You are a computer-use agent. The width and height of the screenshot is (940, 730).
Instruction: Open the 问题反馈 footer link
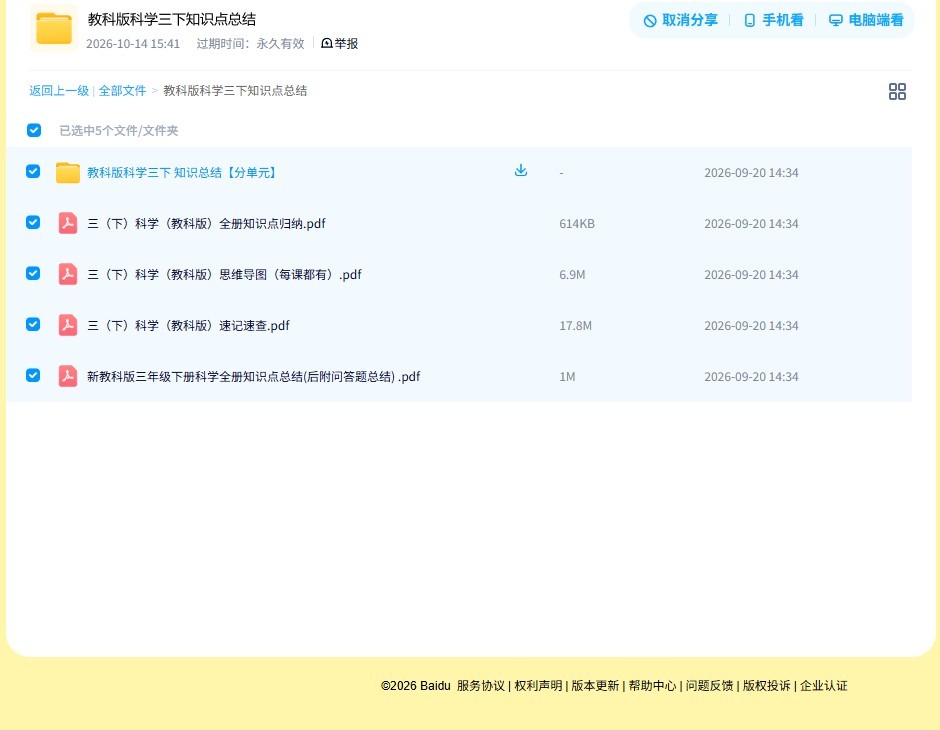[710, 686]
